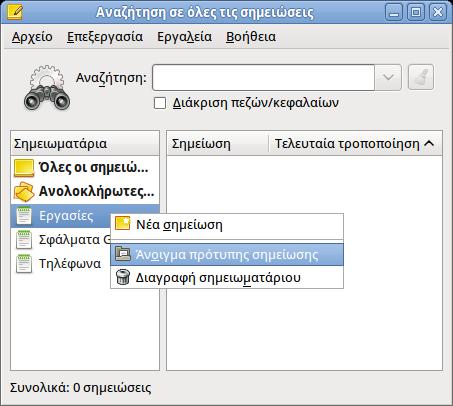Click the trash can delete icon
The image size is (453, 406).
point(123,277)
